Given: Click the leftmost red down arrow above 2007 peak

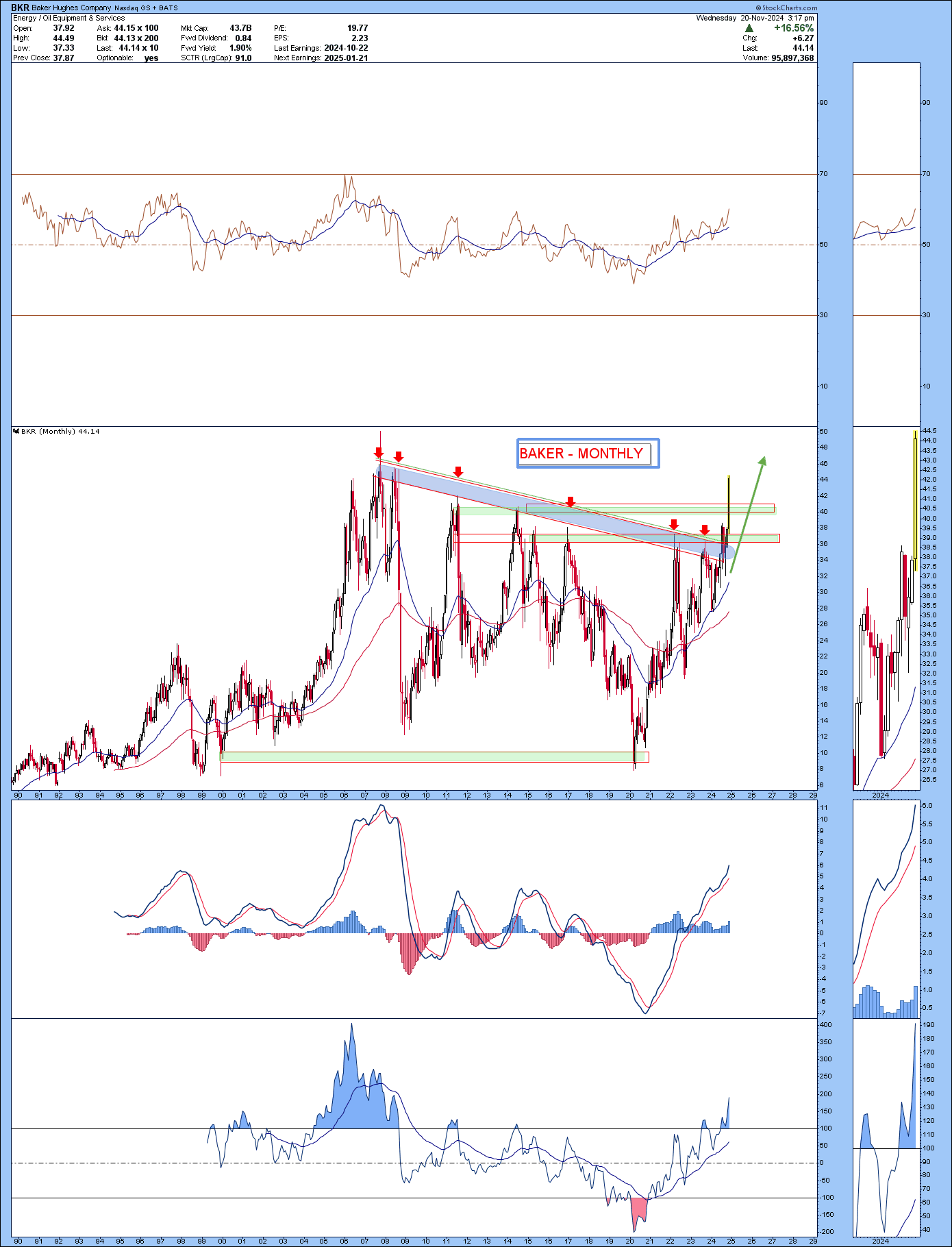Looking at the screenshot, I should pyautogui.click(x=379, y=453).
